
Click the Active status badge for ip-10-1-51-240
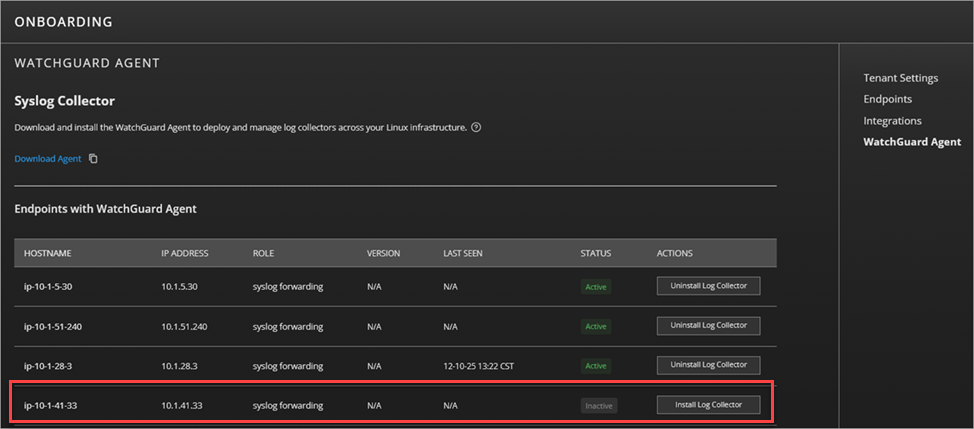[x=596, y=327]
